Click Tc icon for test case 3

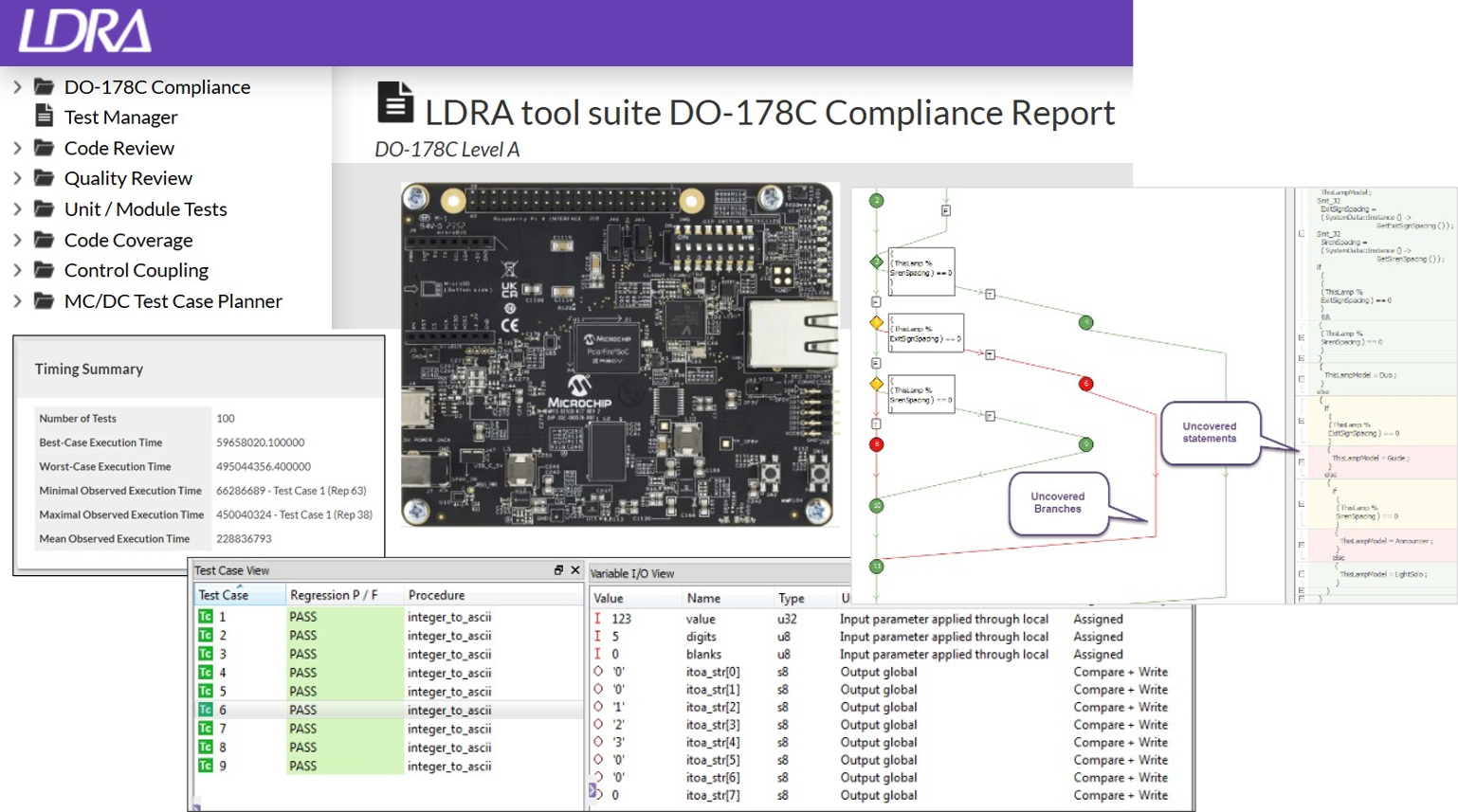[x=205, y=654]
